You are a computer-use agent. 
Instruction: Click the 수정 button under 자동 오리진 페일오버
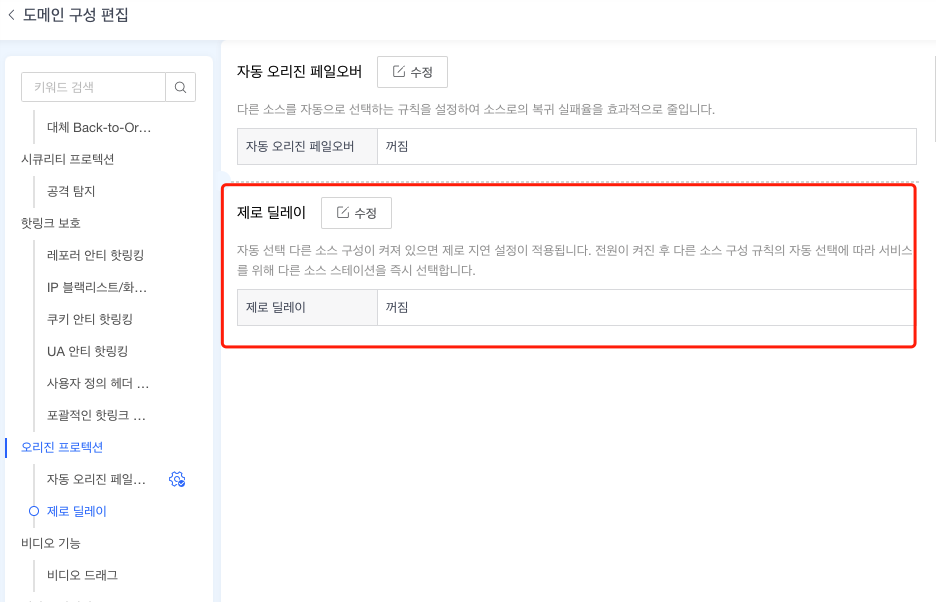411,71
